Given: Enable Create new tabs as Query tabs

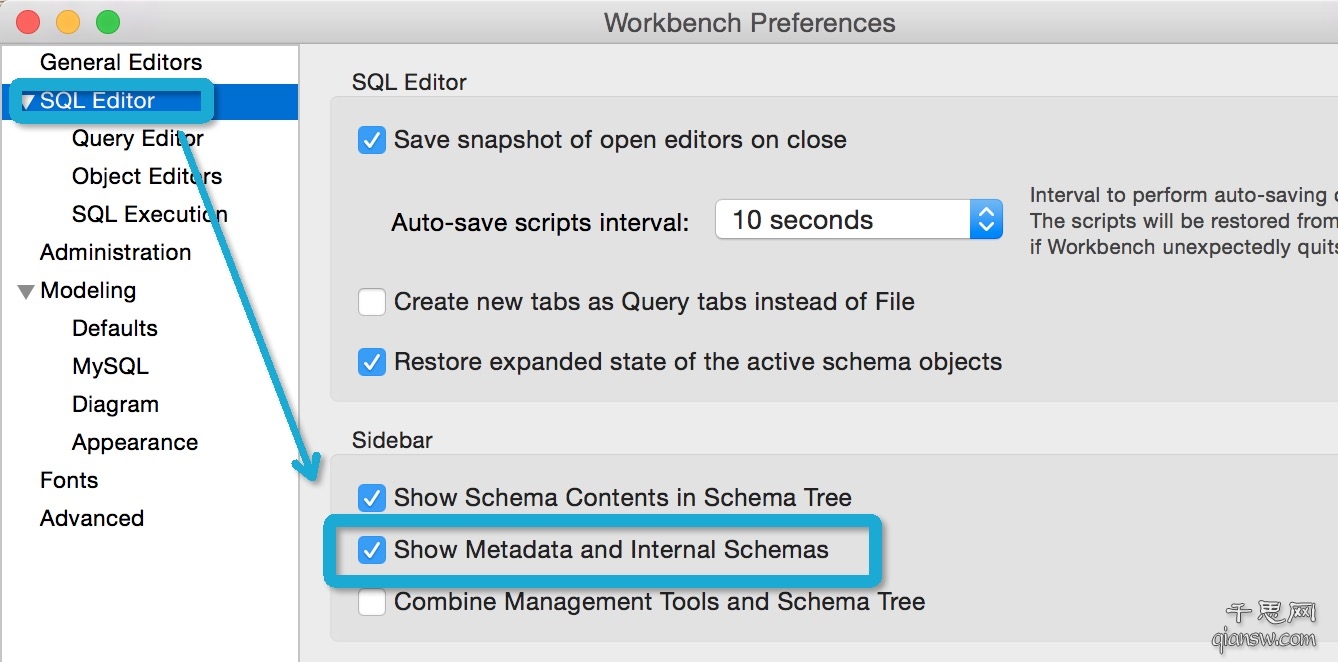Looking at the screenshot, I should click(372, 302).
